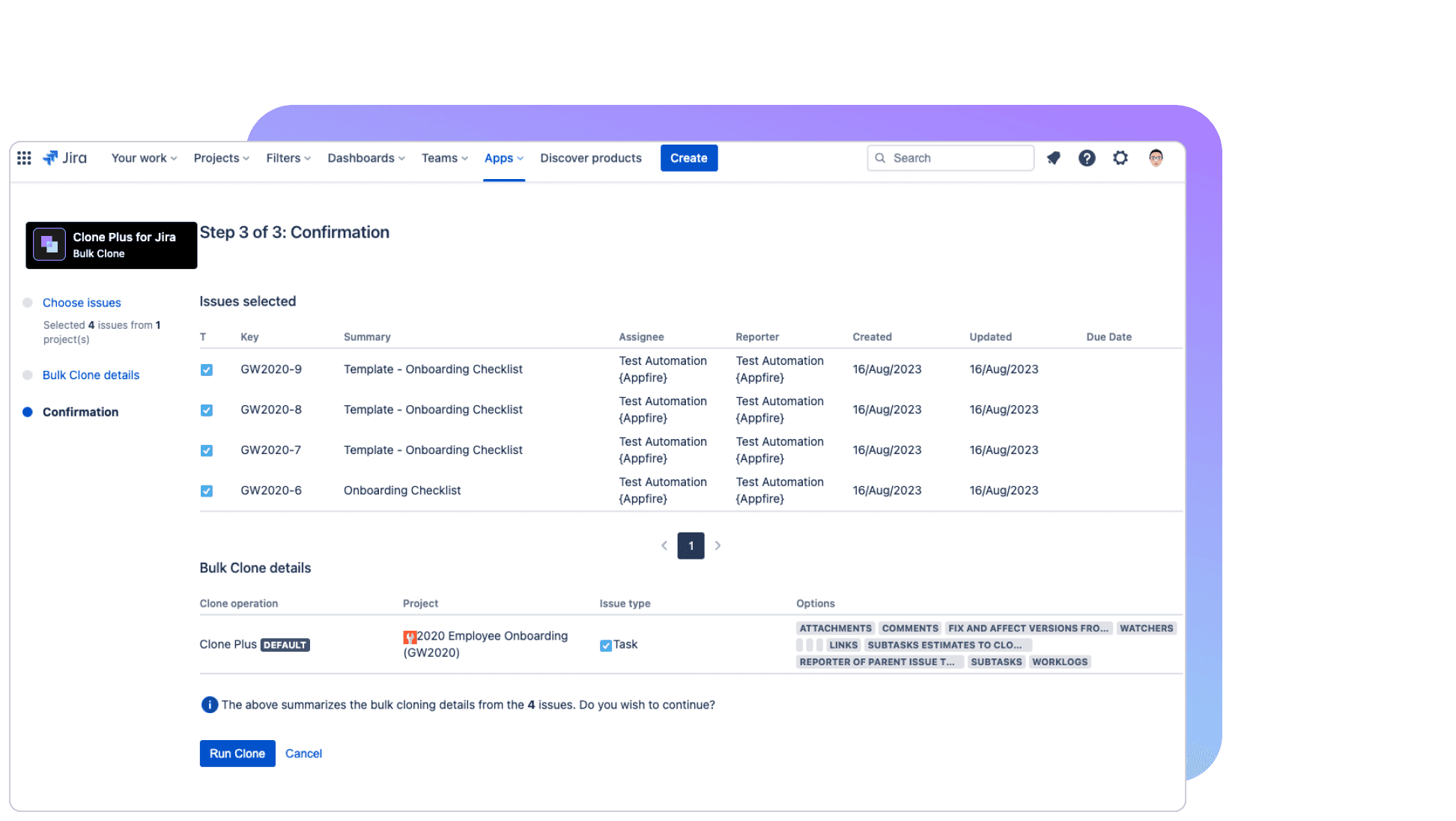This screenshot has height=821, width=1456.
Task: Toggle the Task issue type checkbox
Action: click(604, 644)
